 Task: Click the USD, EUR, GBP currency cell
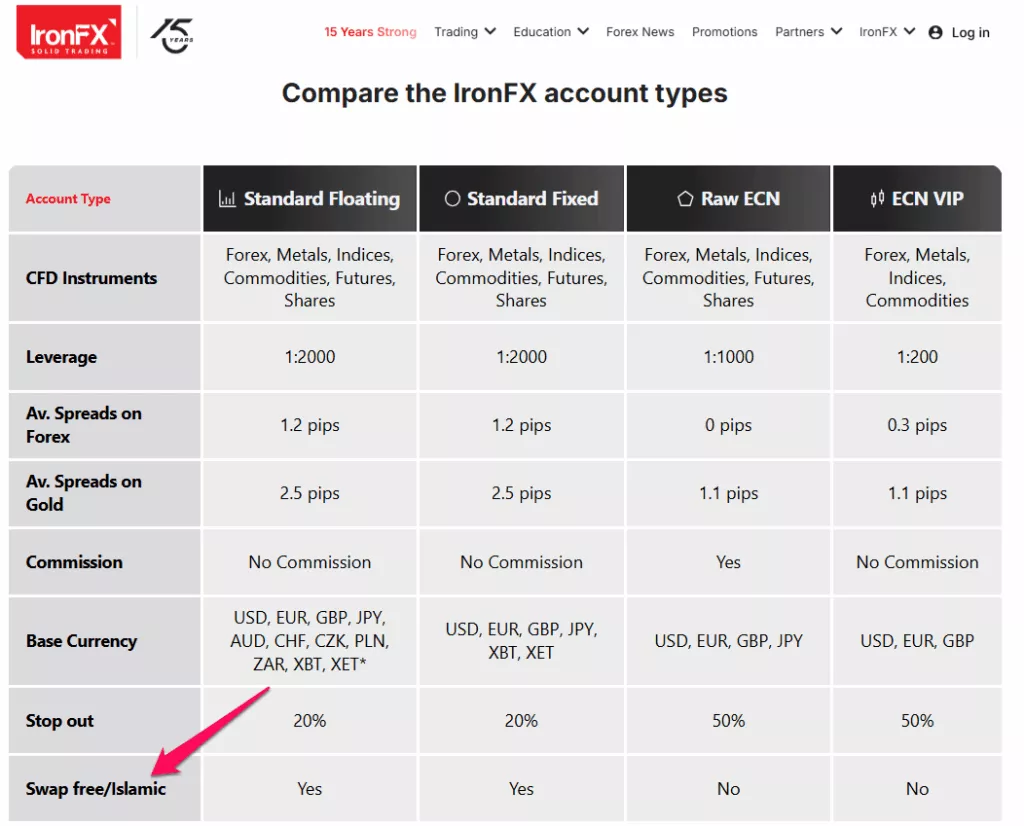tap(917, 641)
